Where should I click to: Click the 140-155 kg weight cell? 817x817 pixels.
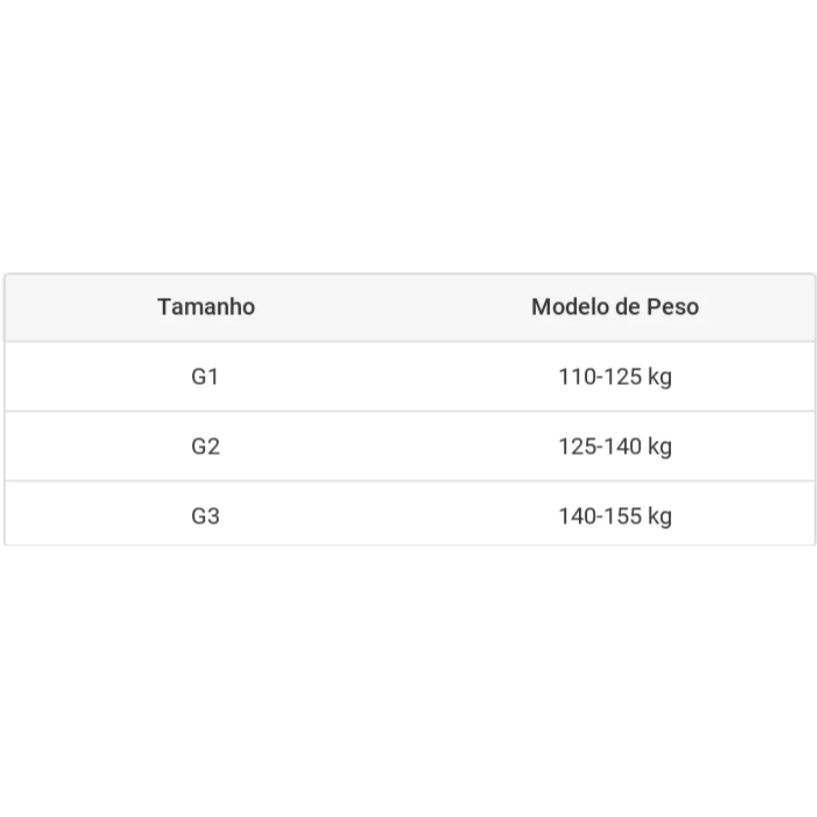tap(614, 516)
